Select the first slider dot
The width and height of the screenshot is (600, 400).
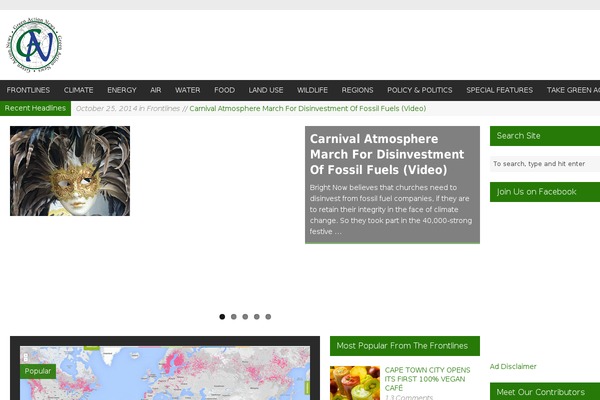(x=222, y=317)
